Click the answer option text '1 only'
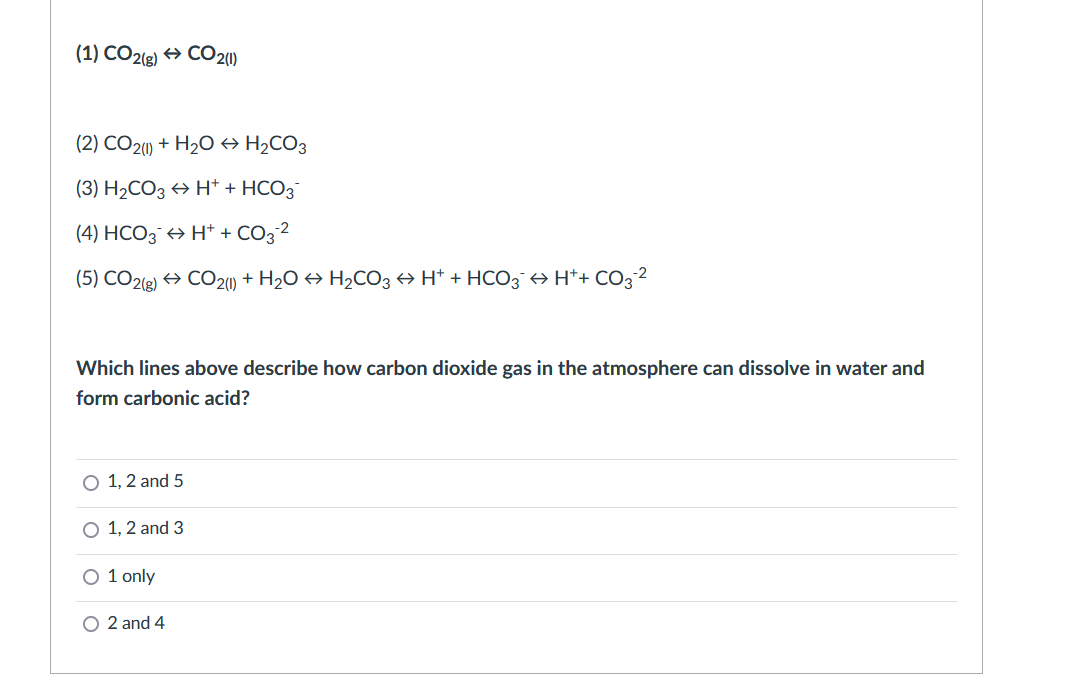 click(x=131, y=576)
